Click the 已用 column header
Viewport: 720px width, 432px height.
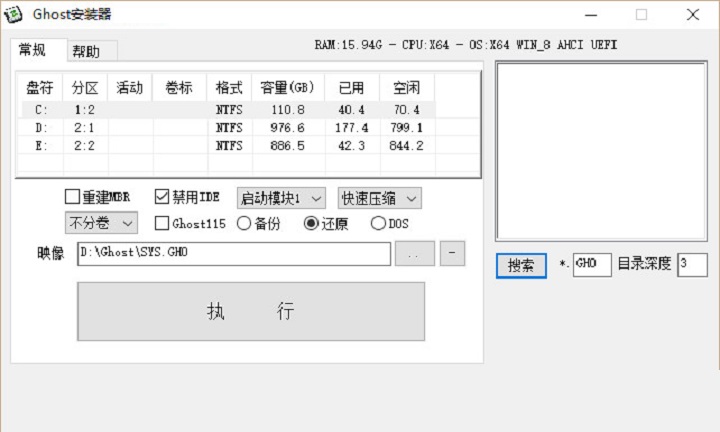tap(352, 87)
